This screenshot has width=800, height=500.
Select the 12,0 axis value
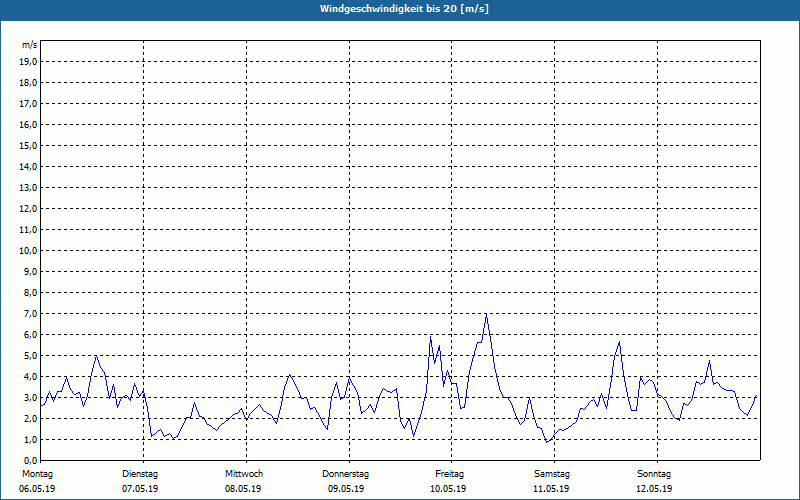(28, 208)
